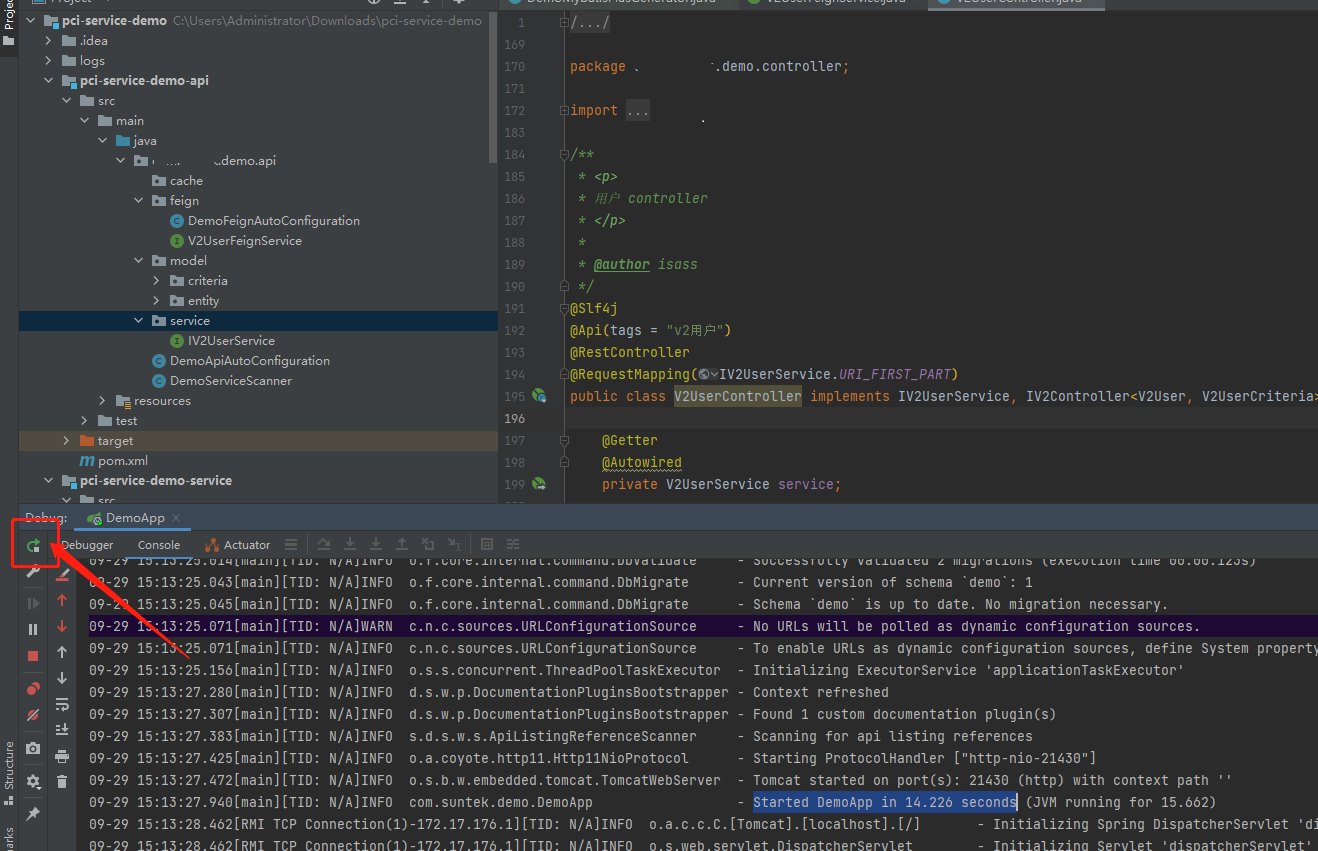Expand the logs folder

pyautogui.click(x=48, y=61)
